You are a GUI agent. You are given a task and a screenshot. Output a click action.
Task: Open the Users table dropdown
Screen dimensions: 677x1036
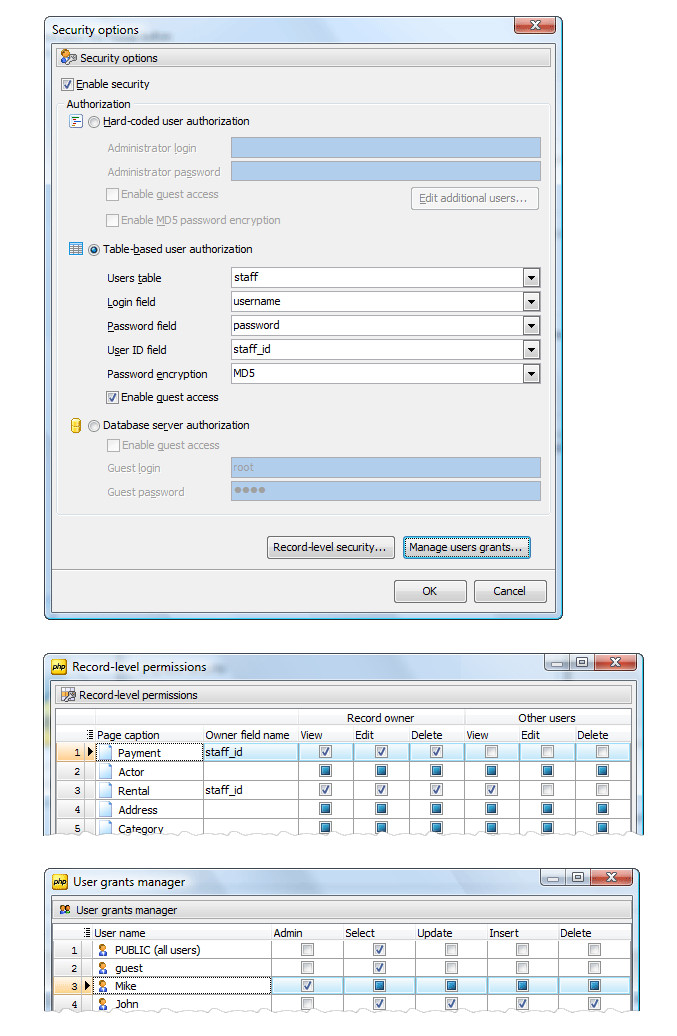(x=532, y=278)
